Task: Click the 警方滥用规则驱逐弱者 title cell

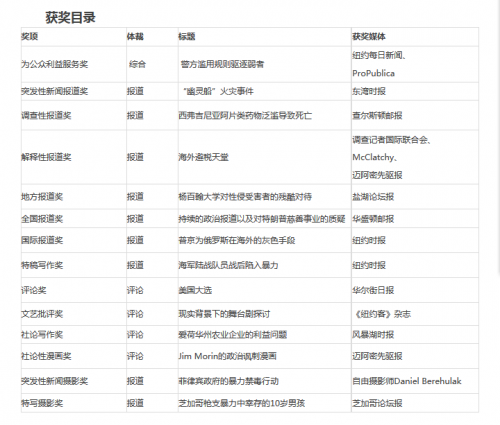Action: coord(222,64)
